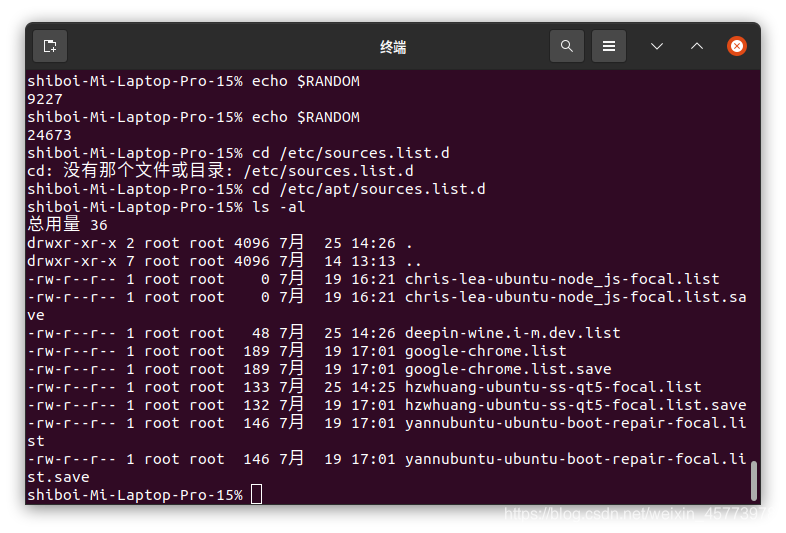786x533 pixels.
Task: Click the st.save wrapped filename fragment
Action: point(58,477)
